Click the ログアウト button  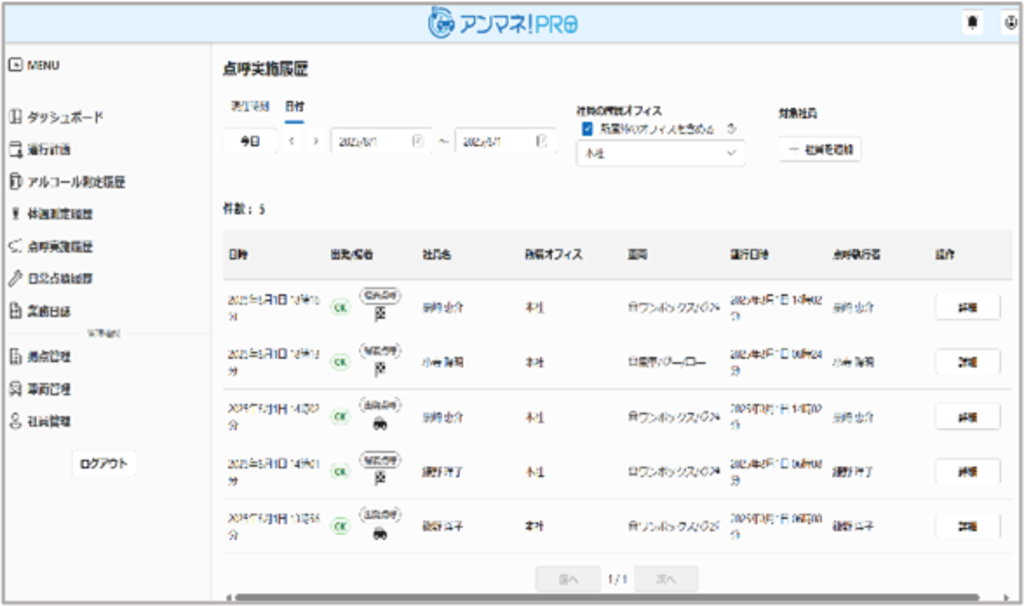pyautogui.click(x=104, y=464)
